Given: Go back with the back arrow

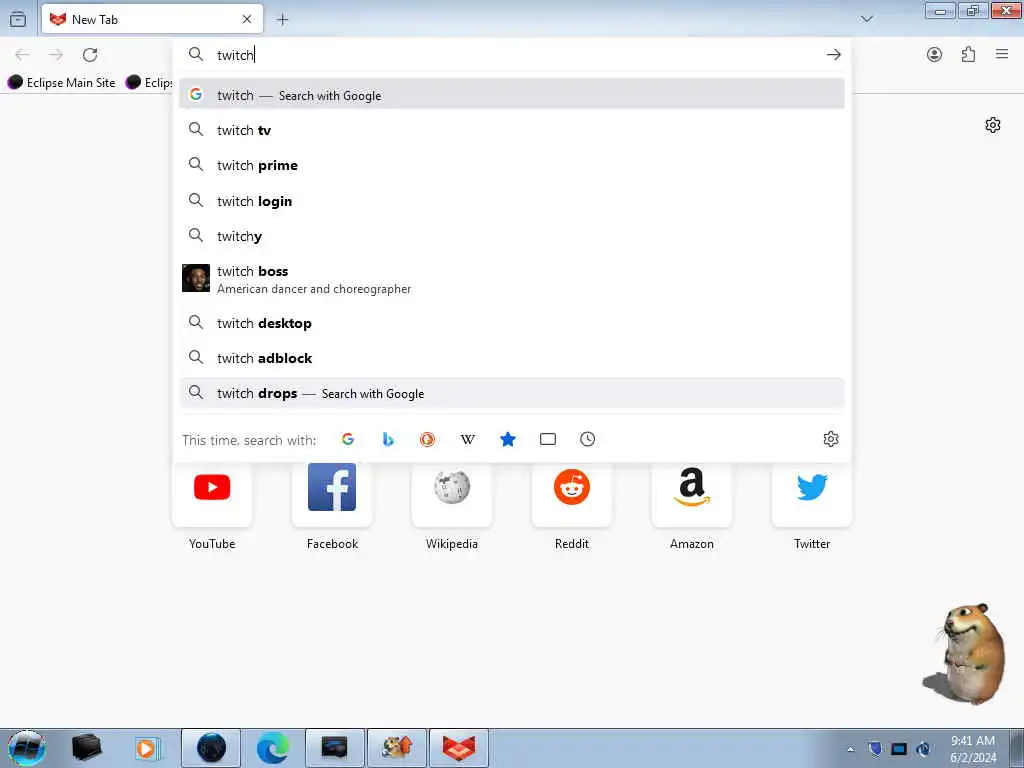Looking at the screenshot, I should (x=22, y=55).
